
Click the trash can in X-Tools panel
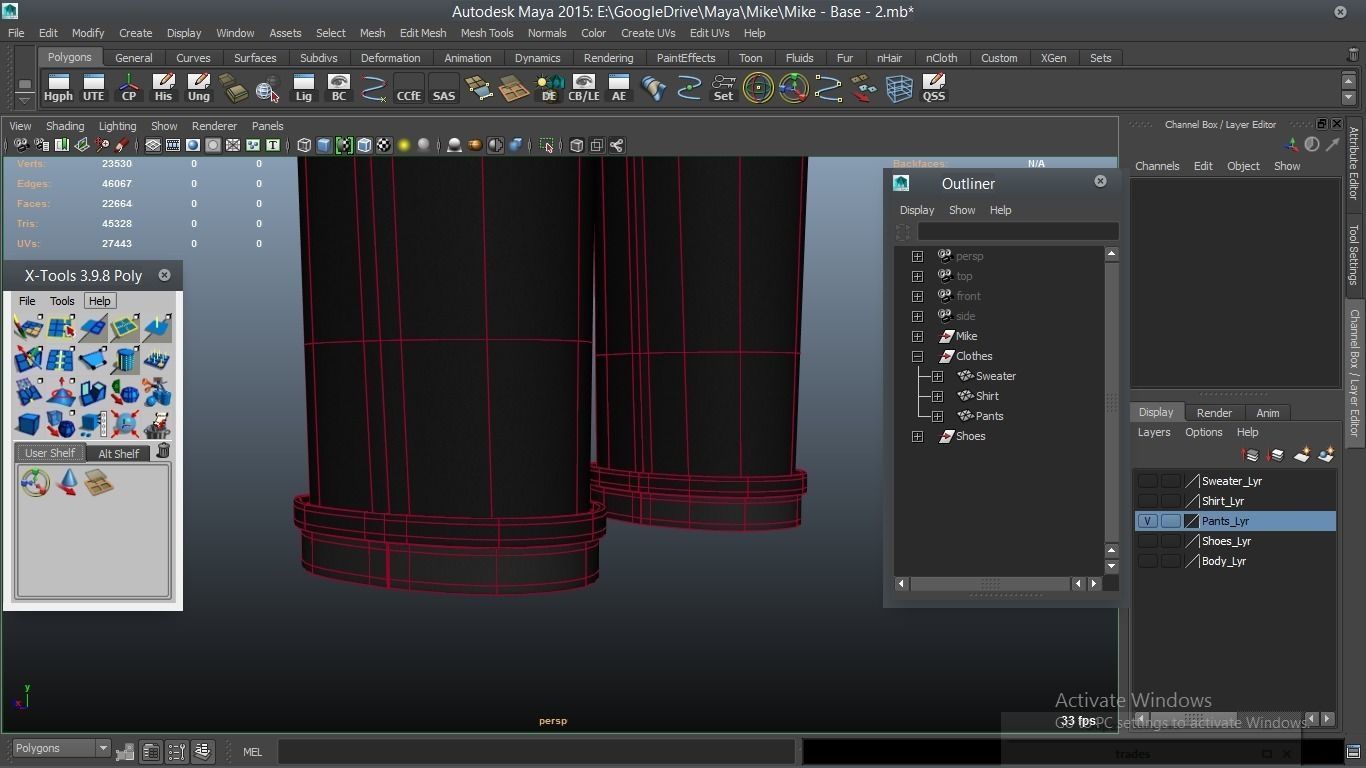(x=163, y=451)
